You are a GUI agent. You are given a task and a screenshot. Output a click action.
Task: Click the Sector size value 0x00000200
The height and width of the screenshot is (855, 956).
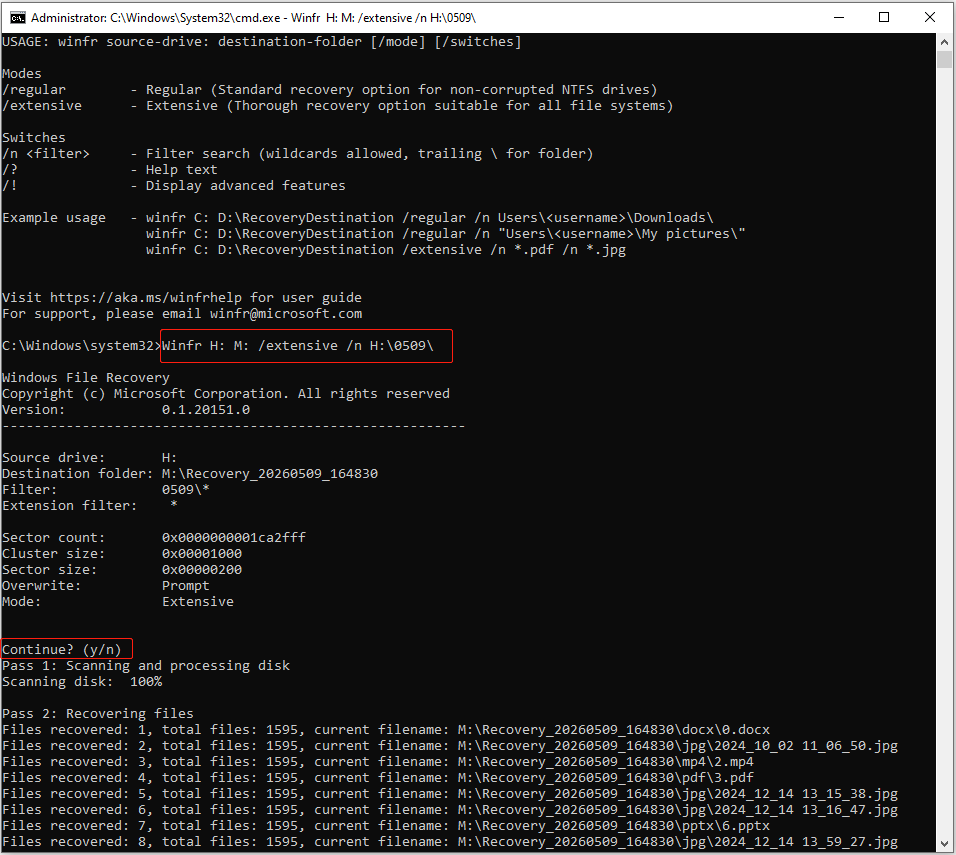202,570
